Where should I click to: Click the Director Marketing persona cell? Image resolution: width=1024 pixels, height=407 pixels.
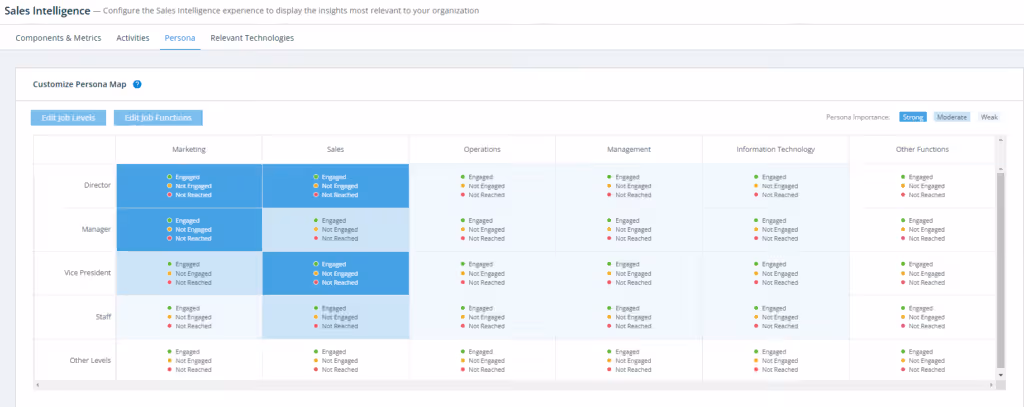[x=189, y=186]
